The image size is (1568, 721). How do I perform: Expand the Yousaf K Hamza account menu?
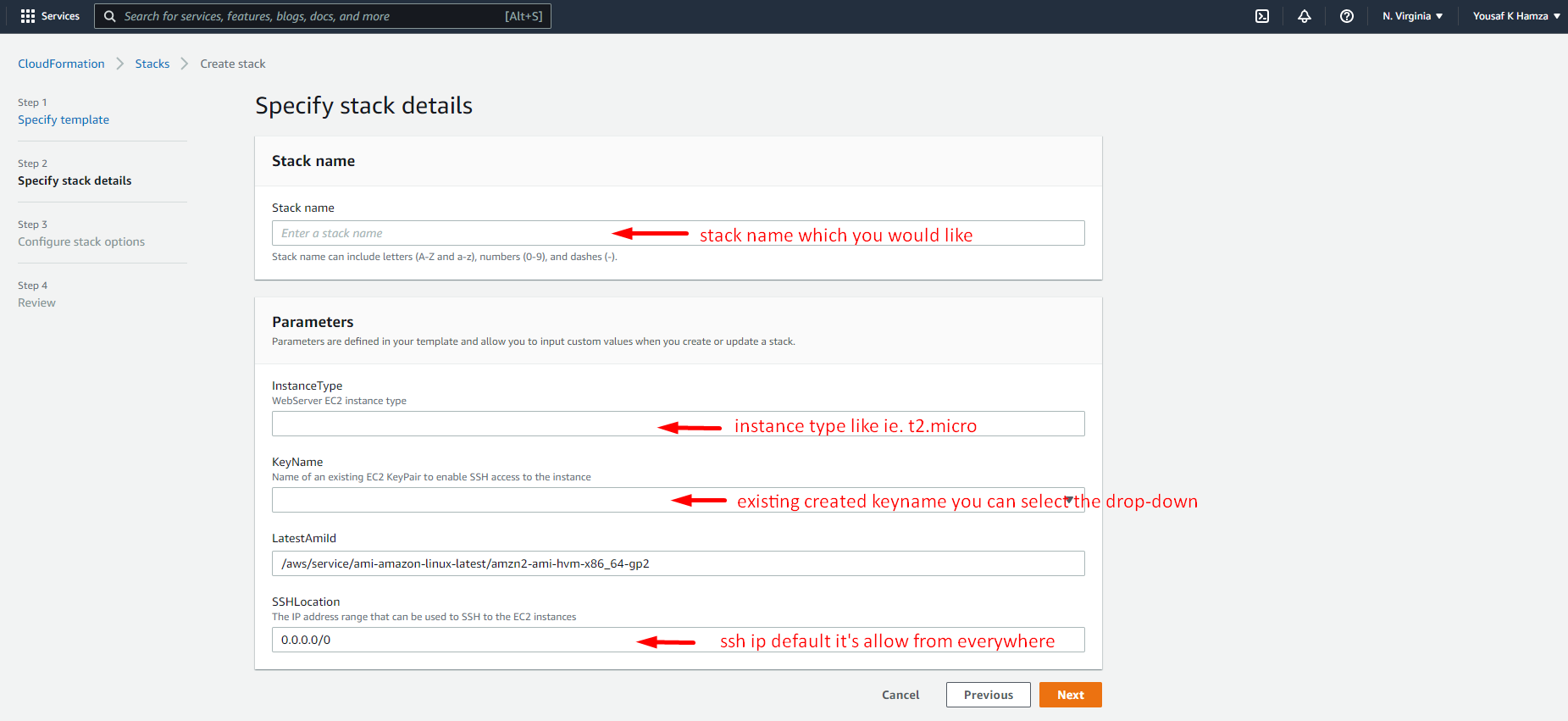pyautogui.click(x=1516, y=16)
